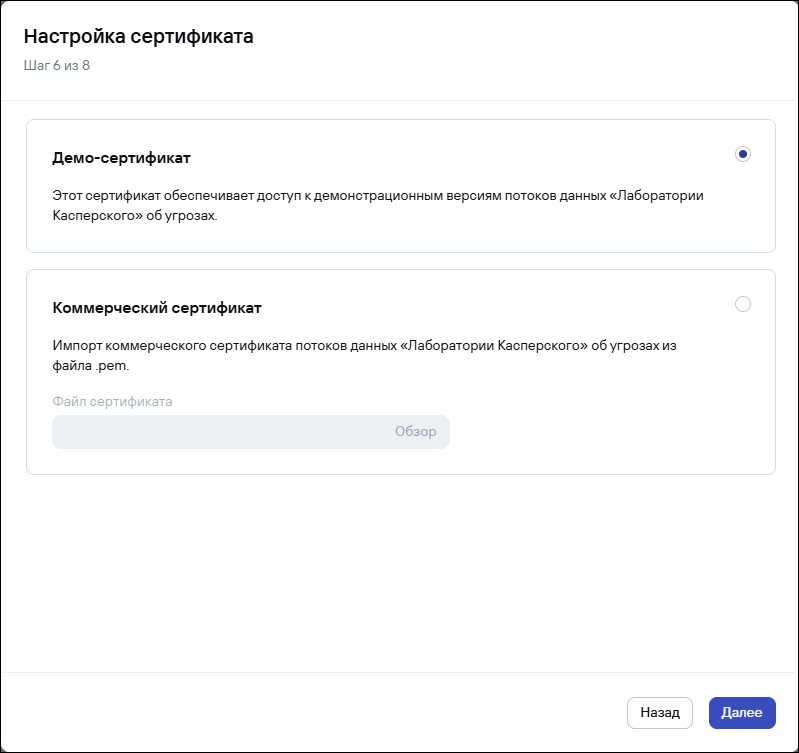799x753 pixels.
Task: Click the Обзор browse button
Action: pos(416,432)
